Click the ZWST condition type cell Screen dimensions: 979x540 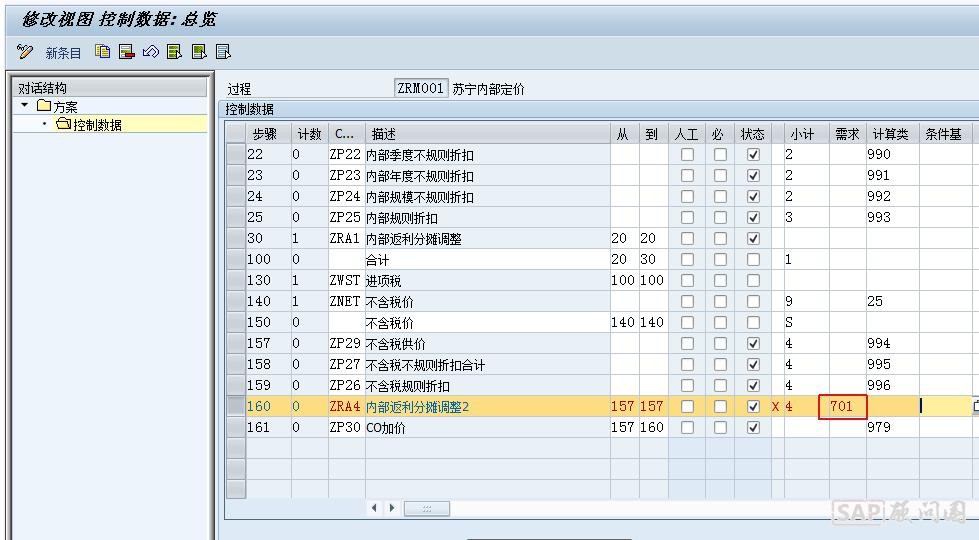coord(347,280)
